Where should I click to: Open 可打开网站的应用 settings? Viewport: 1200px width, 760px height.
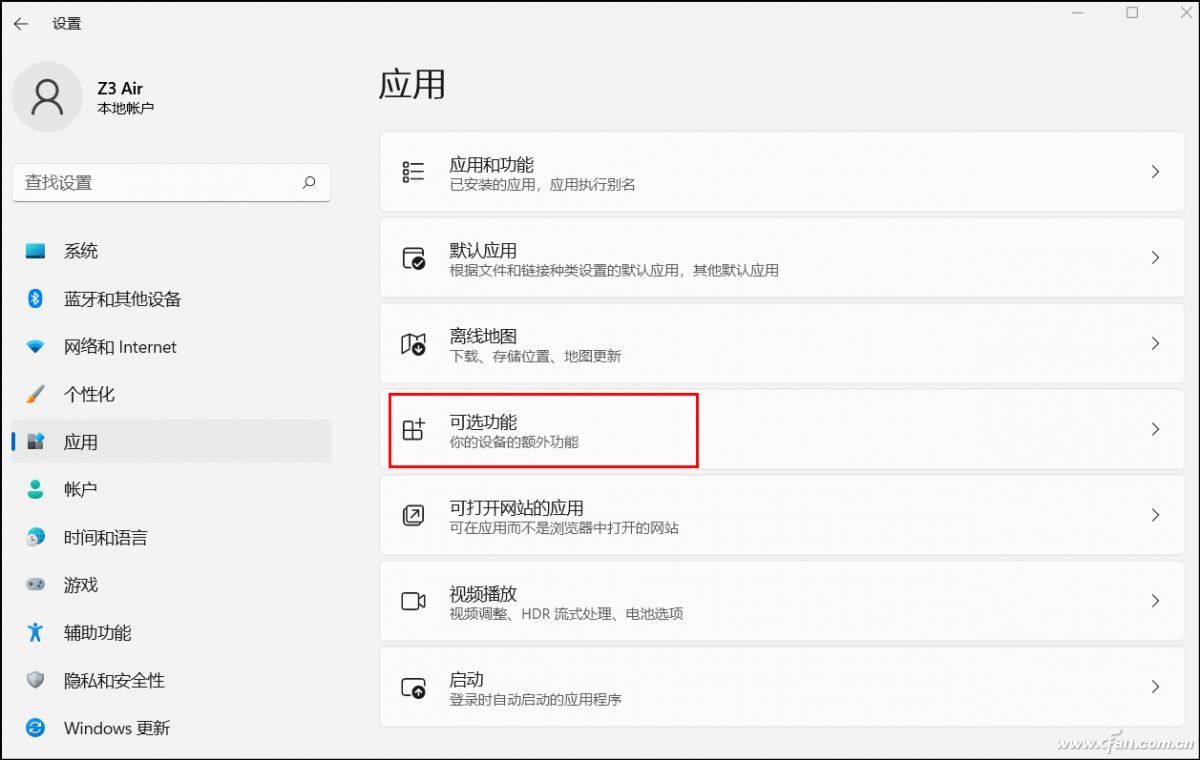(x=783, y=515)
